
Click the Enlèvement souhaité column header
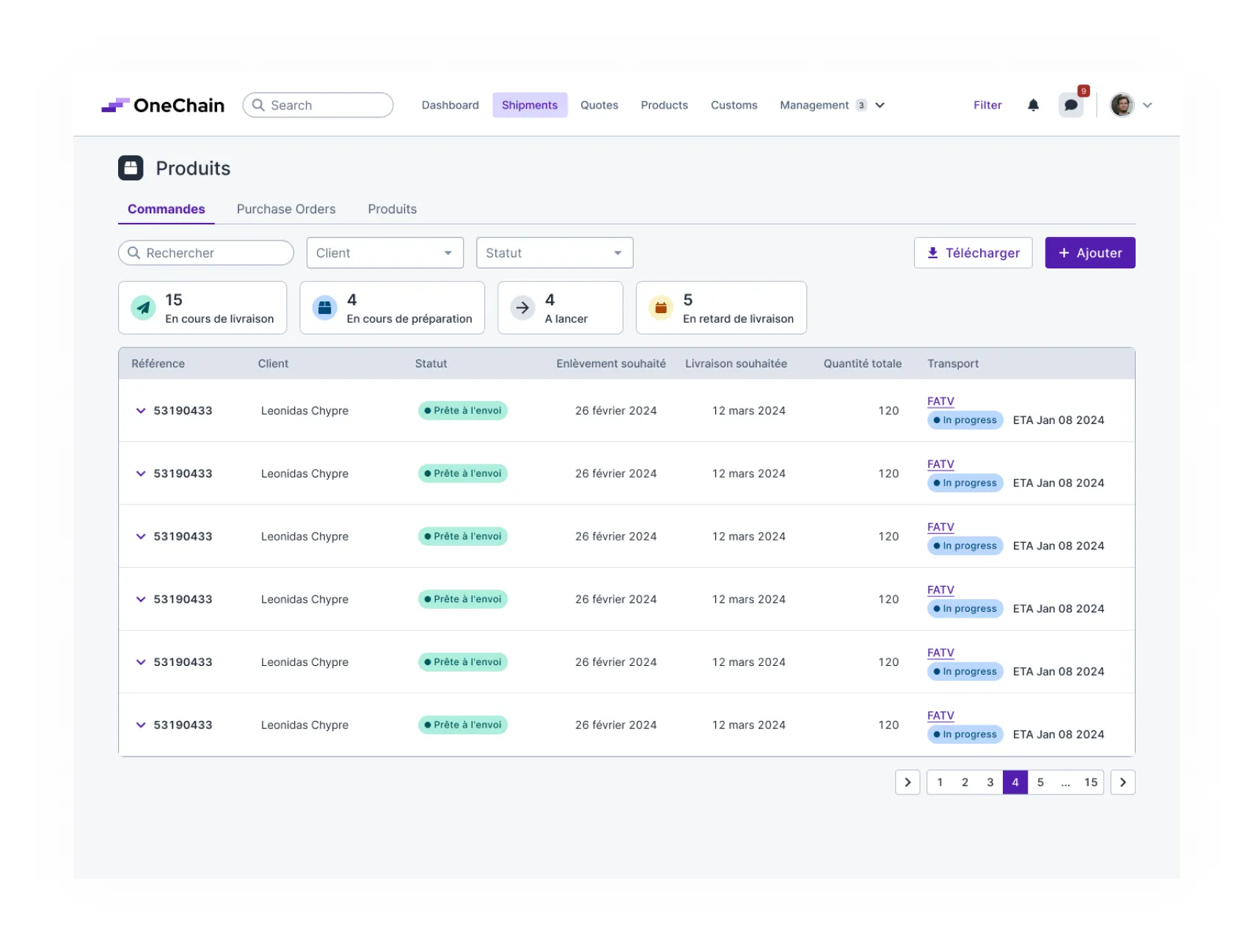point(611,364)
